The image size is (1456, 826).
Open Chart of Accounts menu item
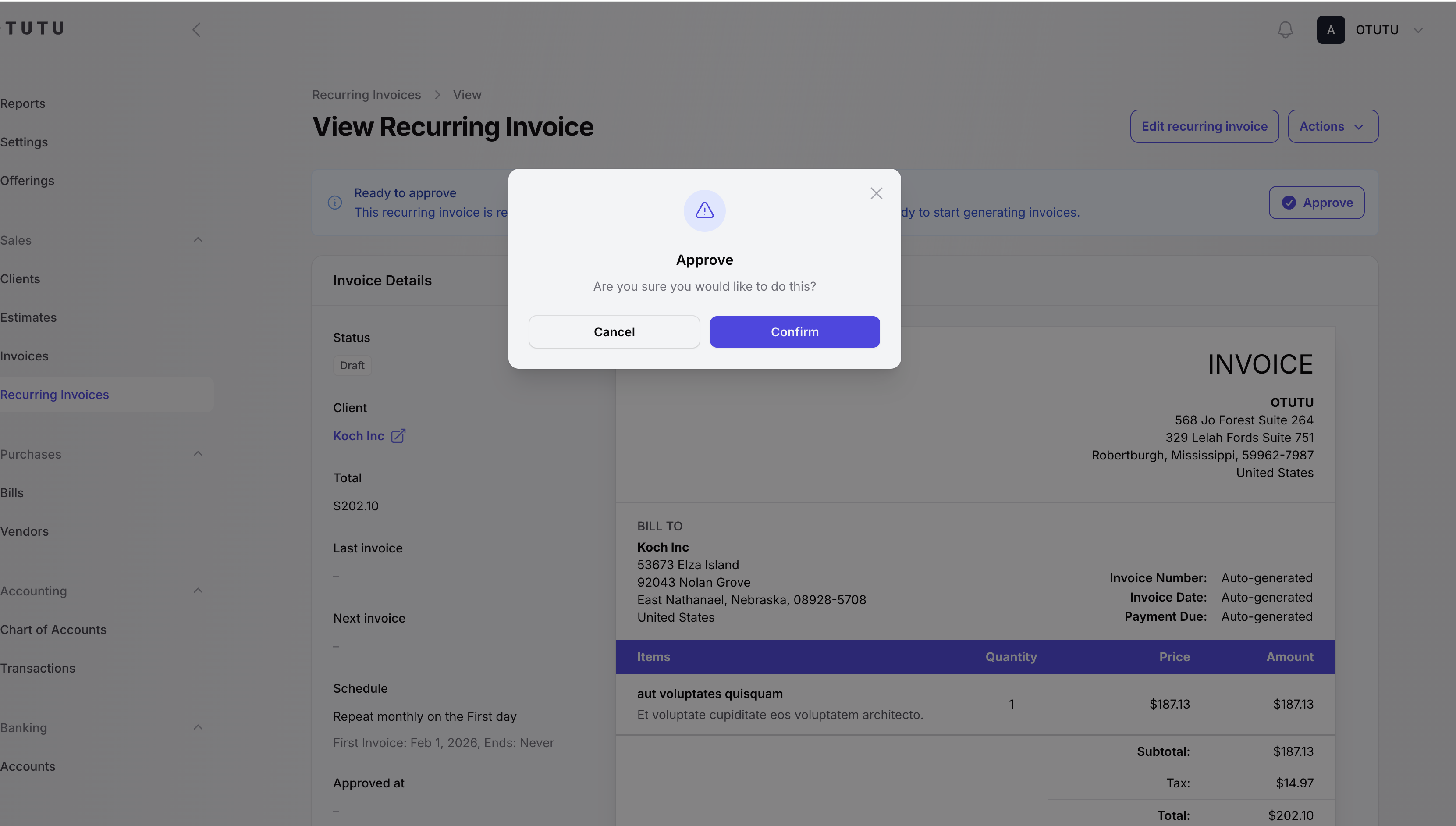click(53, 629)
